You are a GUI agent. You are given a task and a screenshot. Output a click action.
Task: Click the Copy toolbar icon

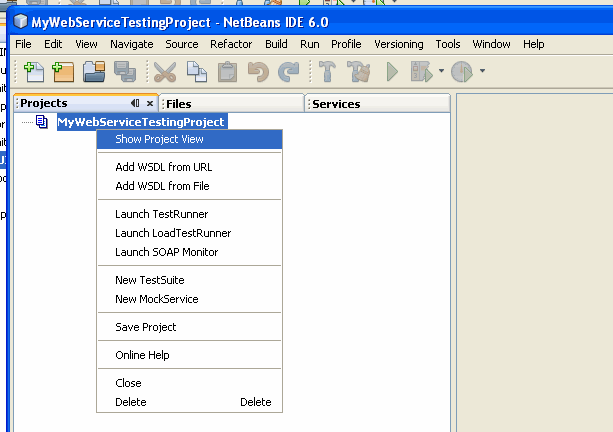[x=197, y=72]
